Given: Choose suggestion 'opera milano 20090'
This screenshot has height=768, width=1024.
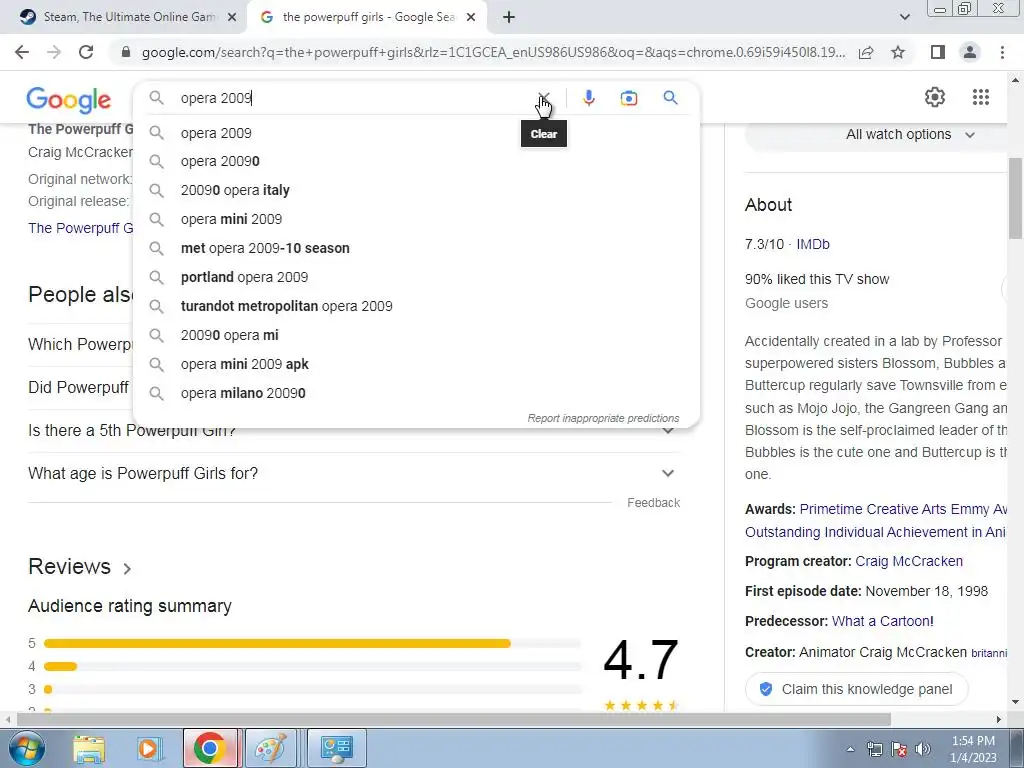Looking at the screenshot, I should click(416, 393).
